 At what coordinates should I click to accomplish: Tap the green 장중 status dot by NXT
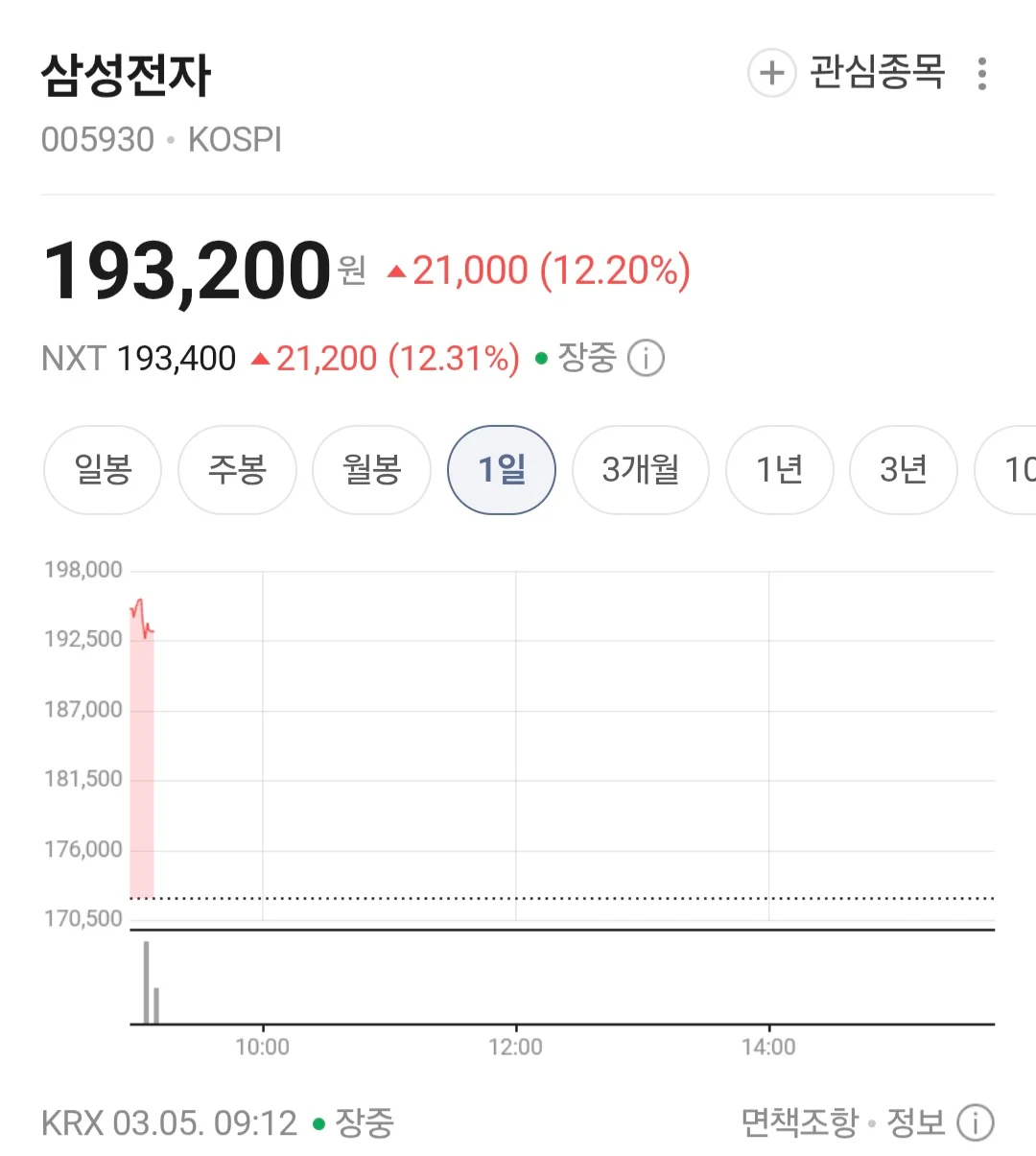[x=541, y=359]
